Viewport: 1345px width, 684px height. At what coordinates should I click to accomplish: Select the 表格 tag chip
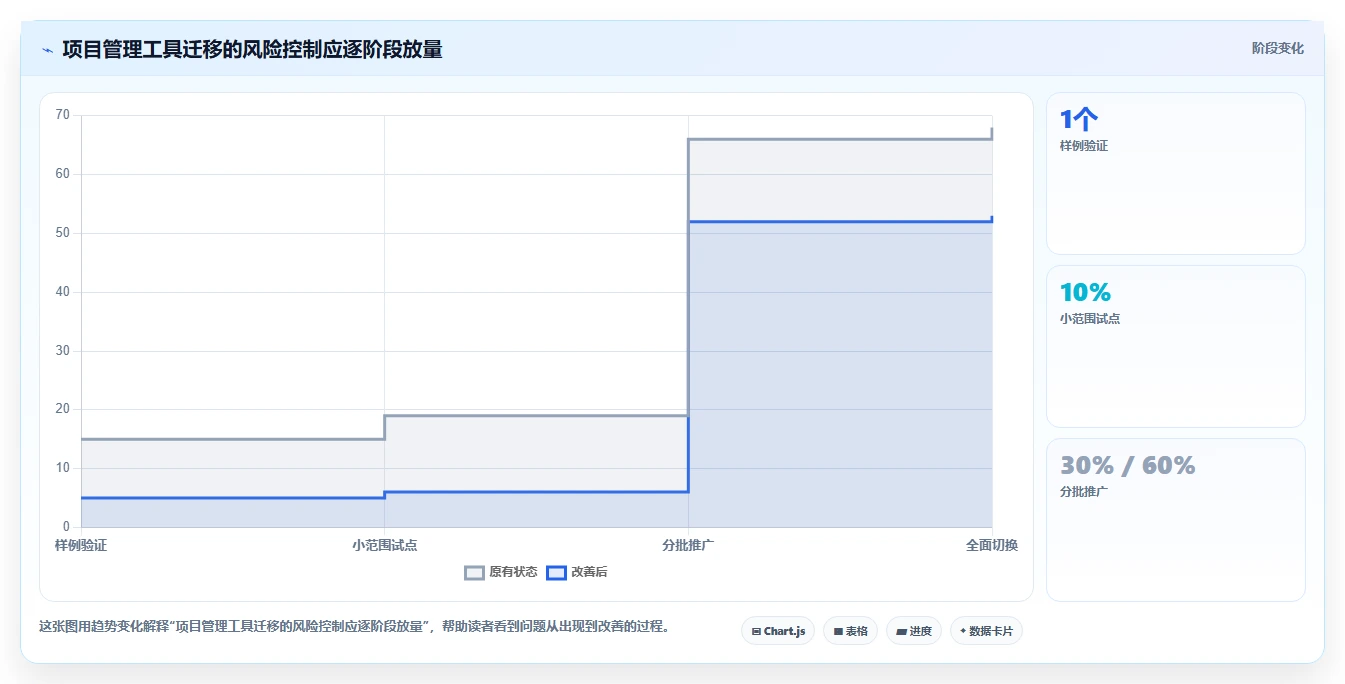click(x=851, y=631)
